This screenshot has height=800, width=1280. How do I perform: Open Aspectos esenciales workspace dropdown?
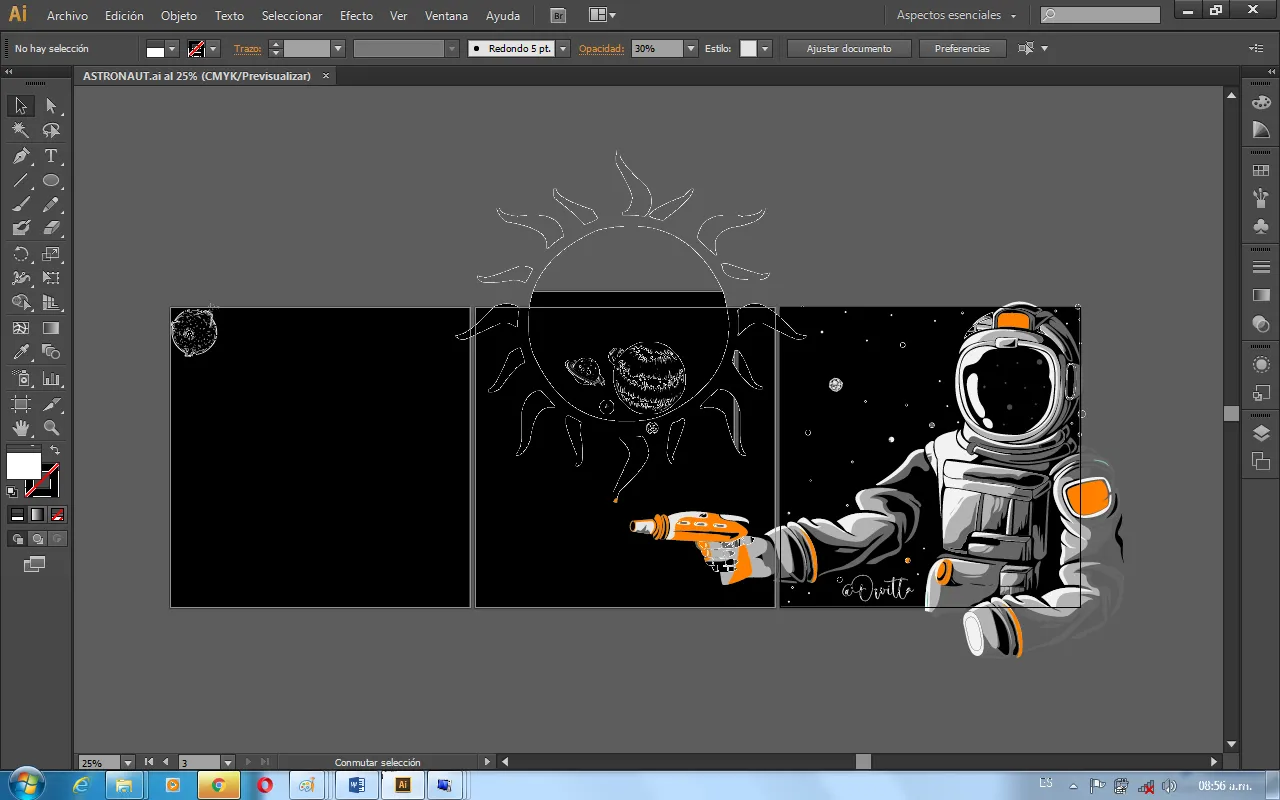(956, 15)
